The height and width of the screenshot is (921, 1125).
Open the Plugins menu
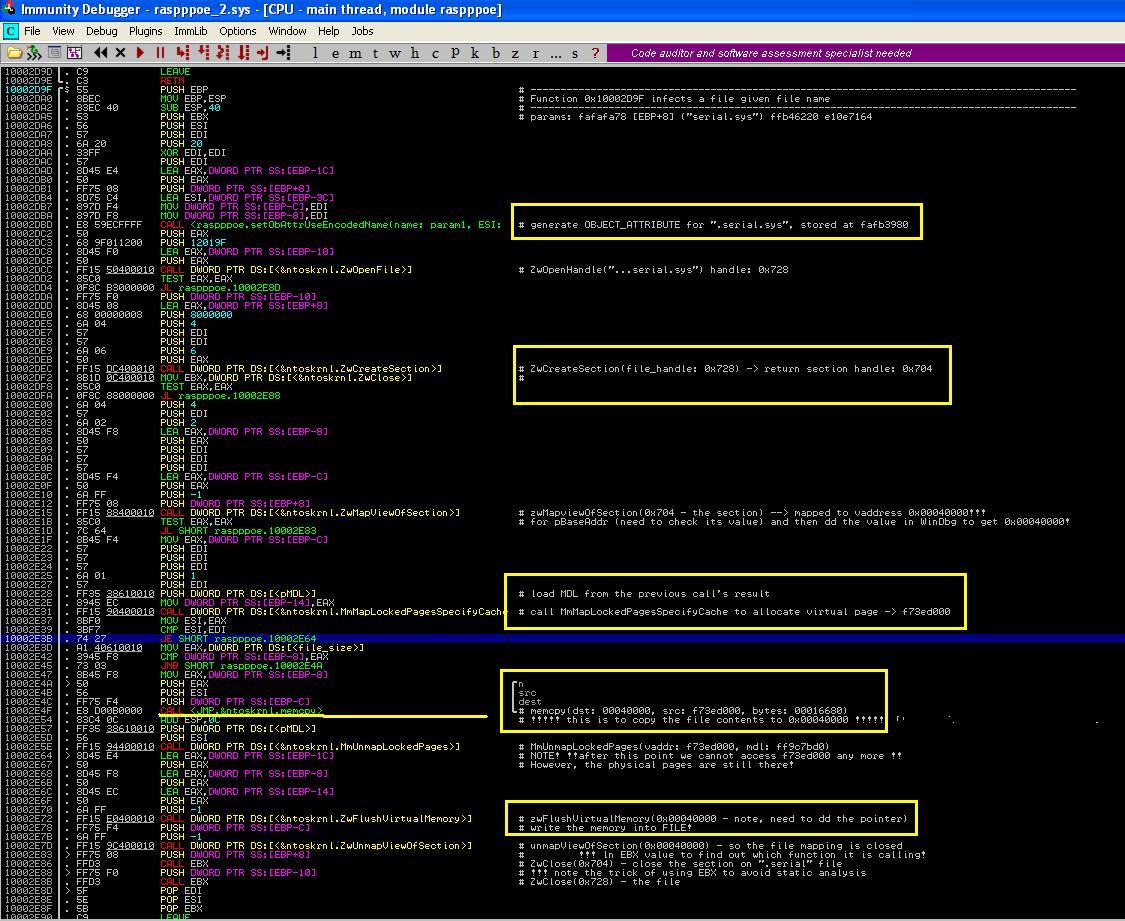(146, 31)
